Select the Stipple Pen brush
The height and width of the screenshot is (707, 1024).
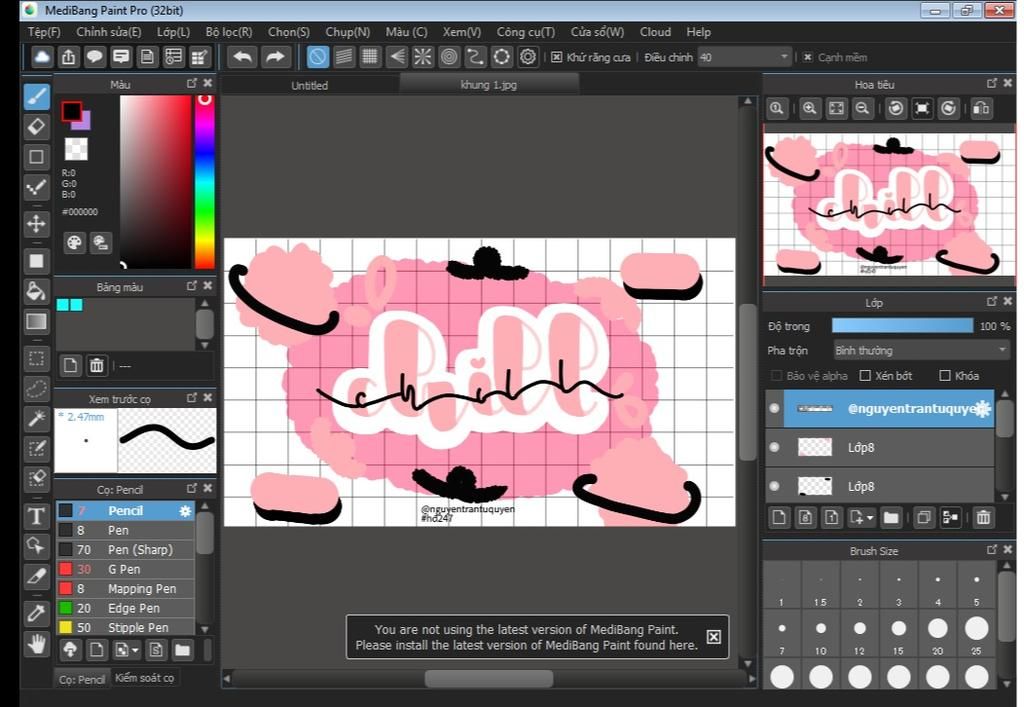pos(125,627)
